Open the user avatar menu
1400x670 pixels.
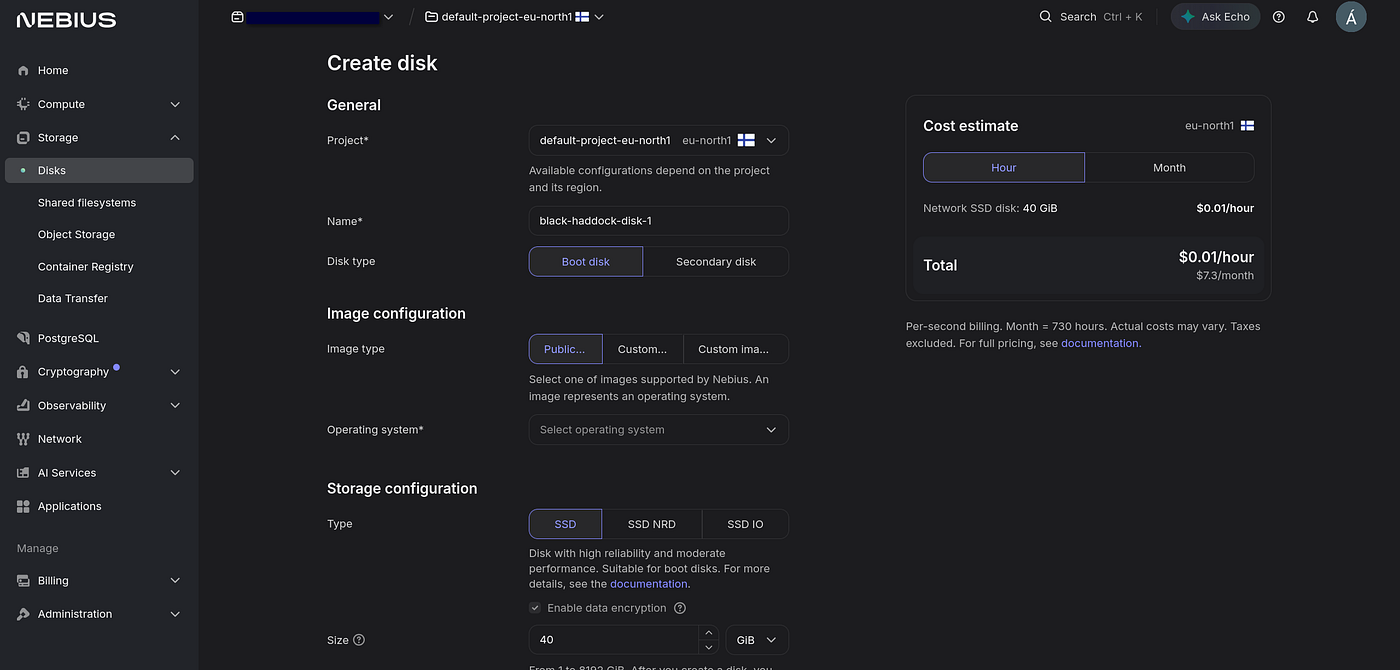[x=1351, y=17]
